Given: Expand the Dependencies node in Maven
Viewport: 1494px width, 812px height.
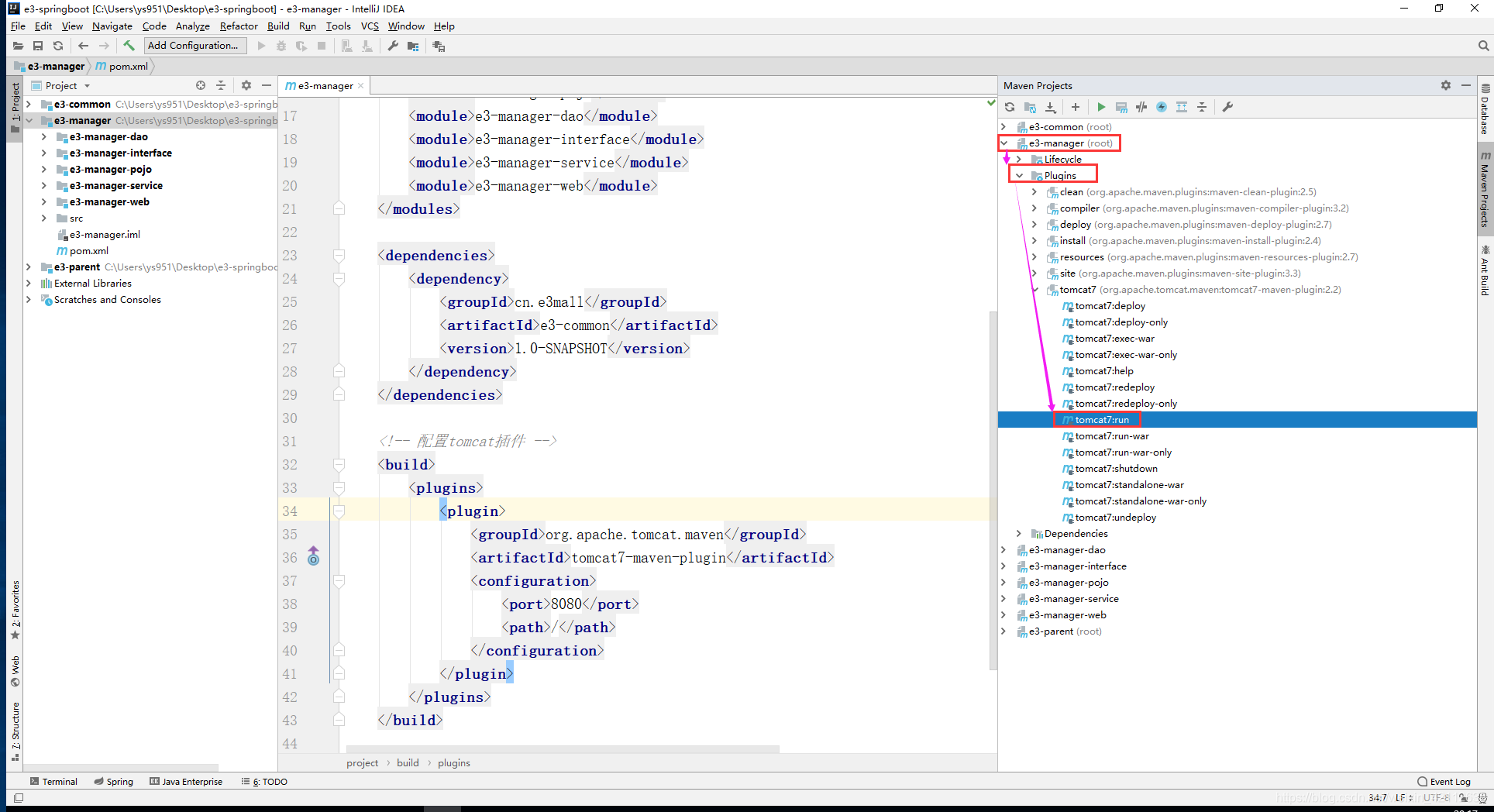Looking at the screenshot, I should click(1019, 533).
